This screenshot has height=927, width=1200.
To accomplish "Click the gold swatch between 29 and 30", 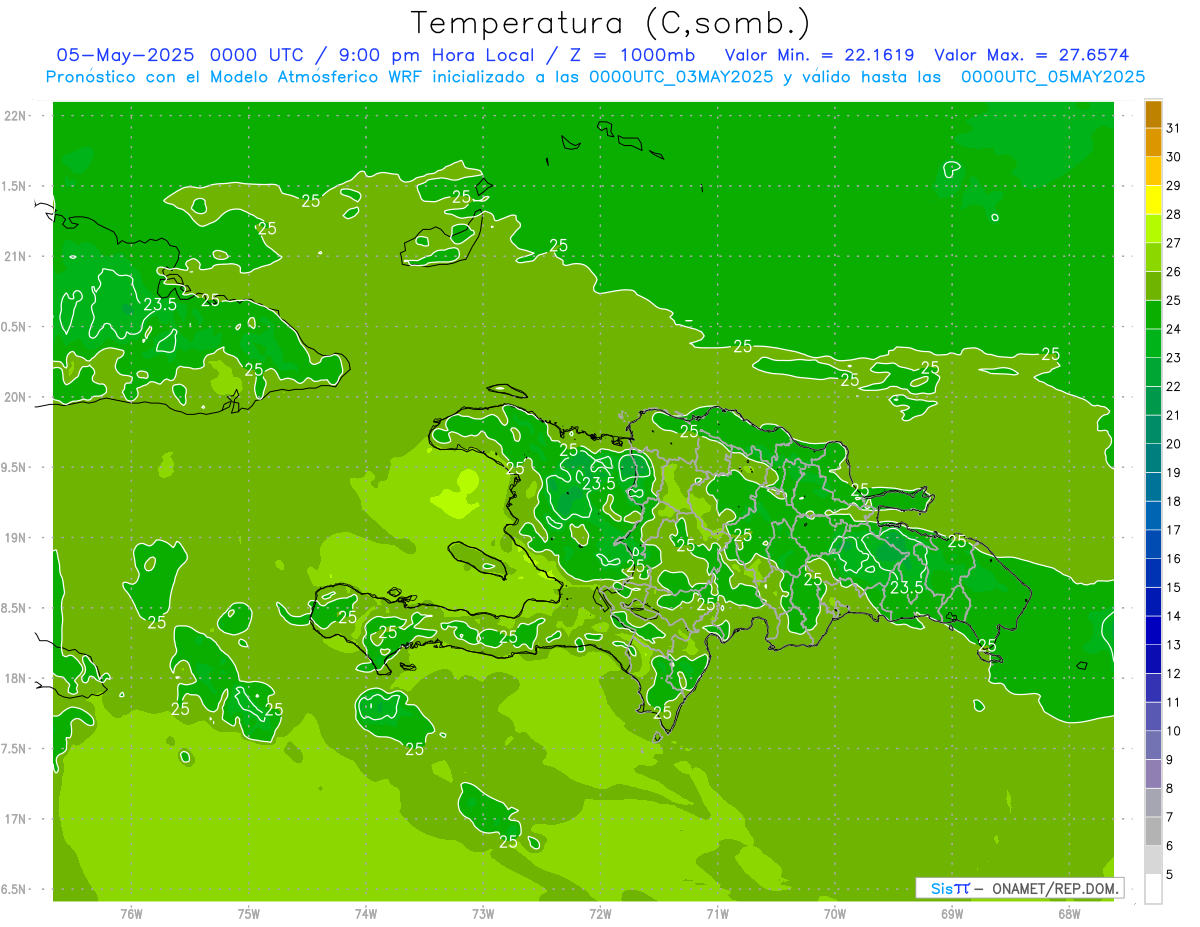I will coord(1153,172).
